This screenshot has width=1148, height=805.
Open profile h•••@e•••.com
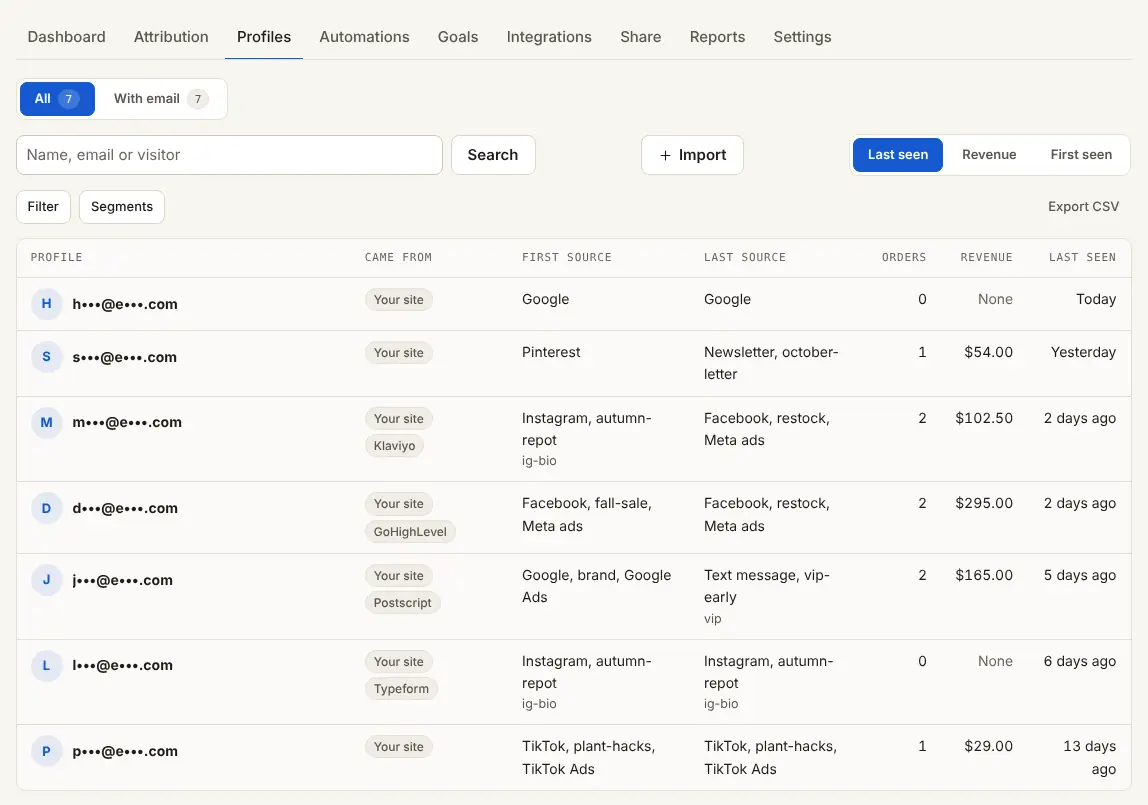click(124, 304)
